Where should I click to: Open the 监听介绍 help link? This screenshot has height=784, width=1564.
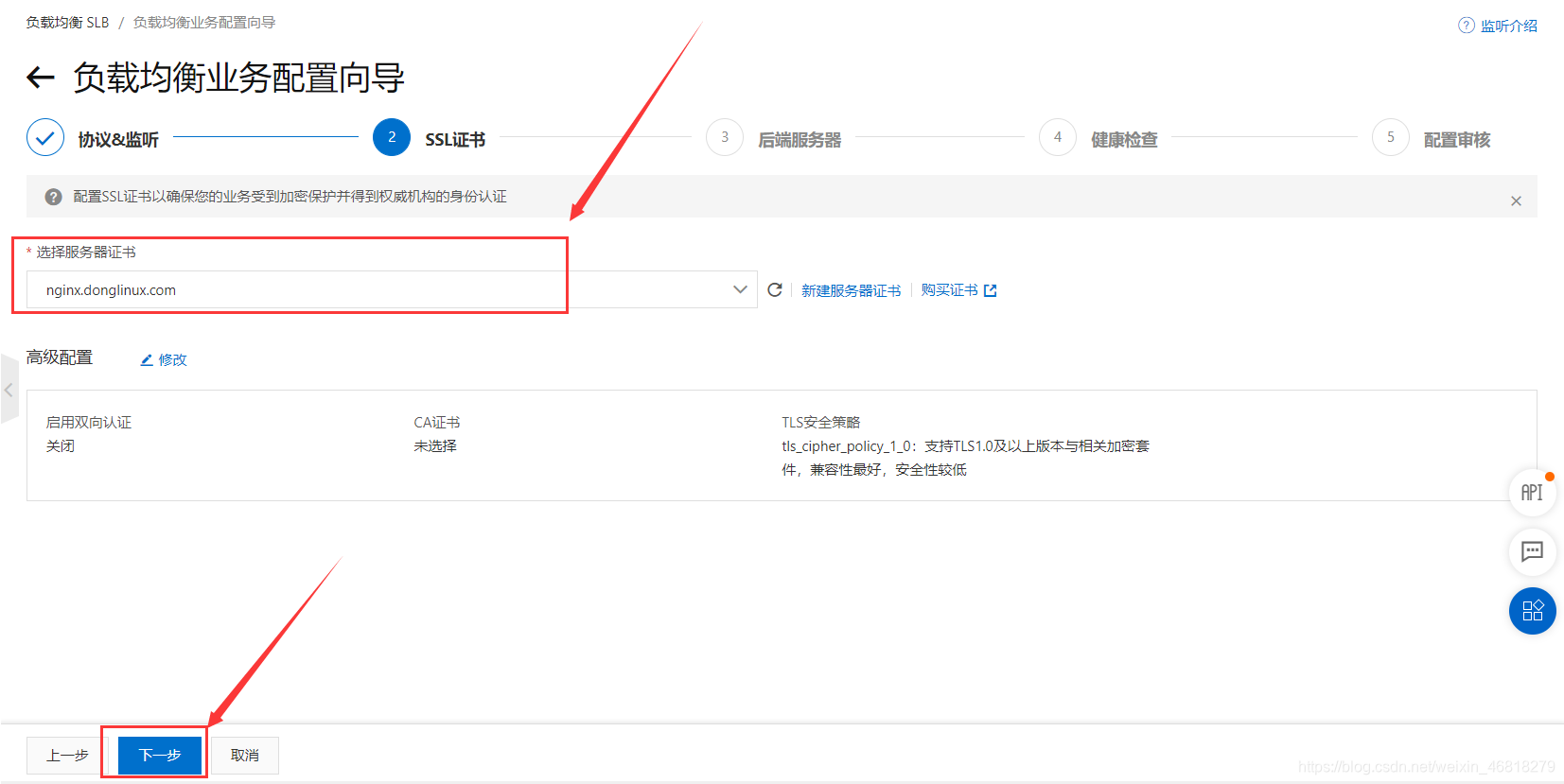(x=1498, y=26)
